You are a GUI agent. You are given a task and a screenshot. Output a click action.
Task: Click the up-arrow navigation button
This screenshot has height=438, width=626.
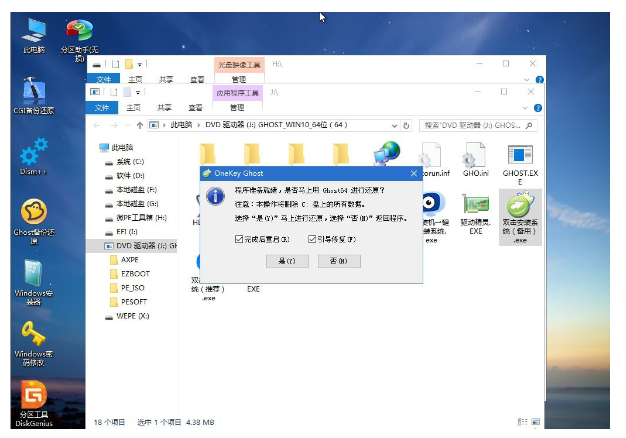coord(136,126)
